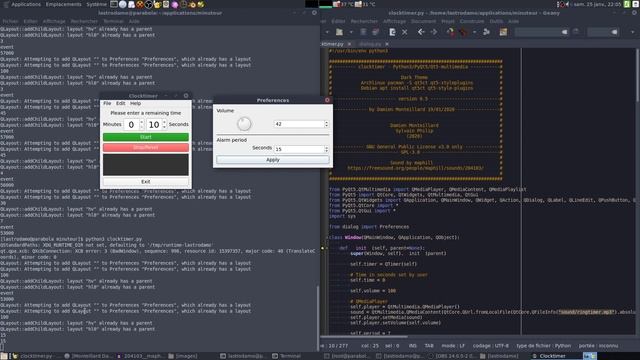Expand the new-file template dropdown arrow in Geany

pos(327,32)
